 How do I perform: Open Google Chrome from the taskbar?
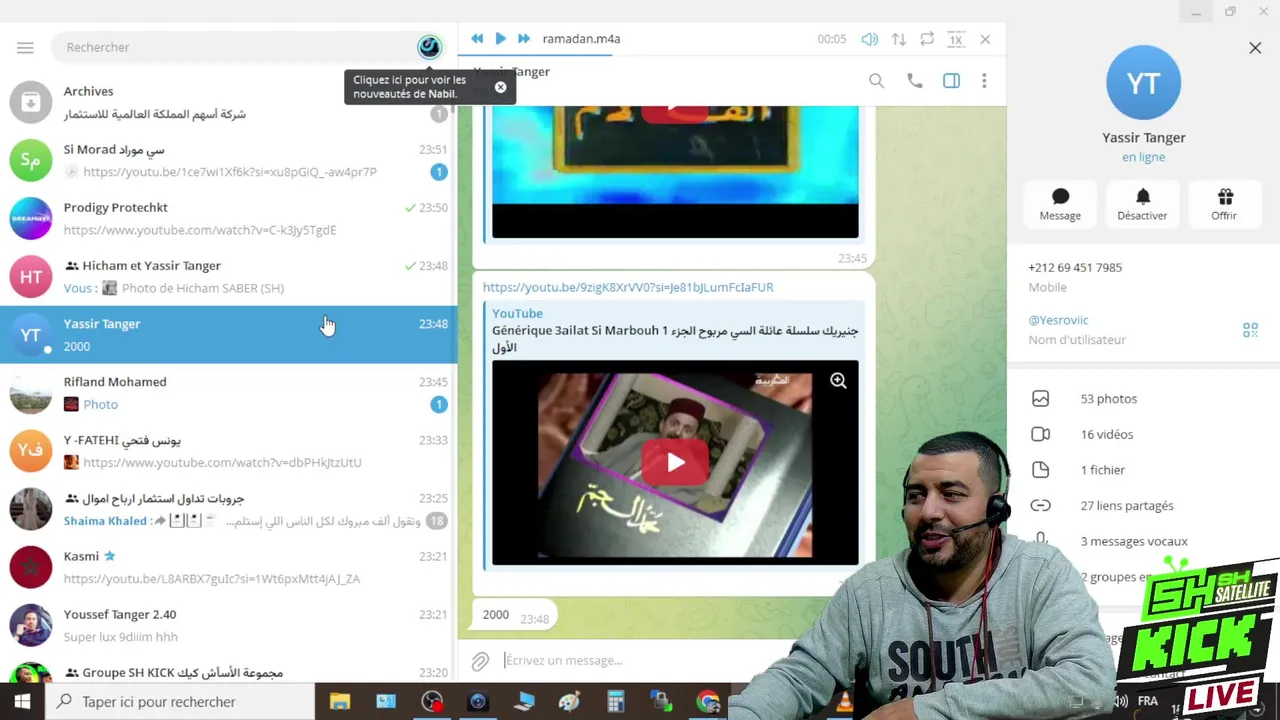pyautogui.click(x=708, y=702)
